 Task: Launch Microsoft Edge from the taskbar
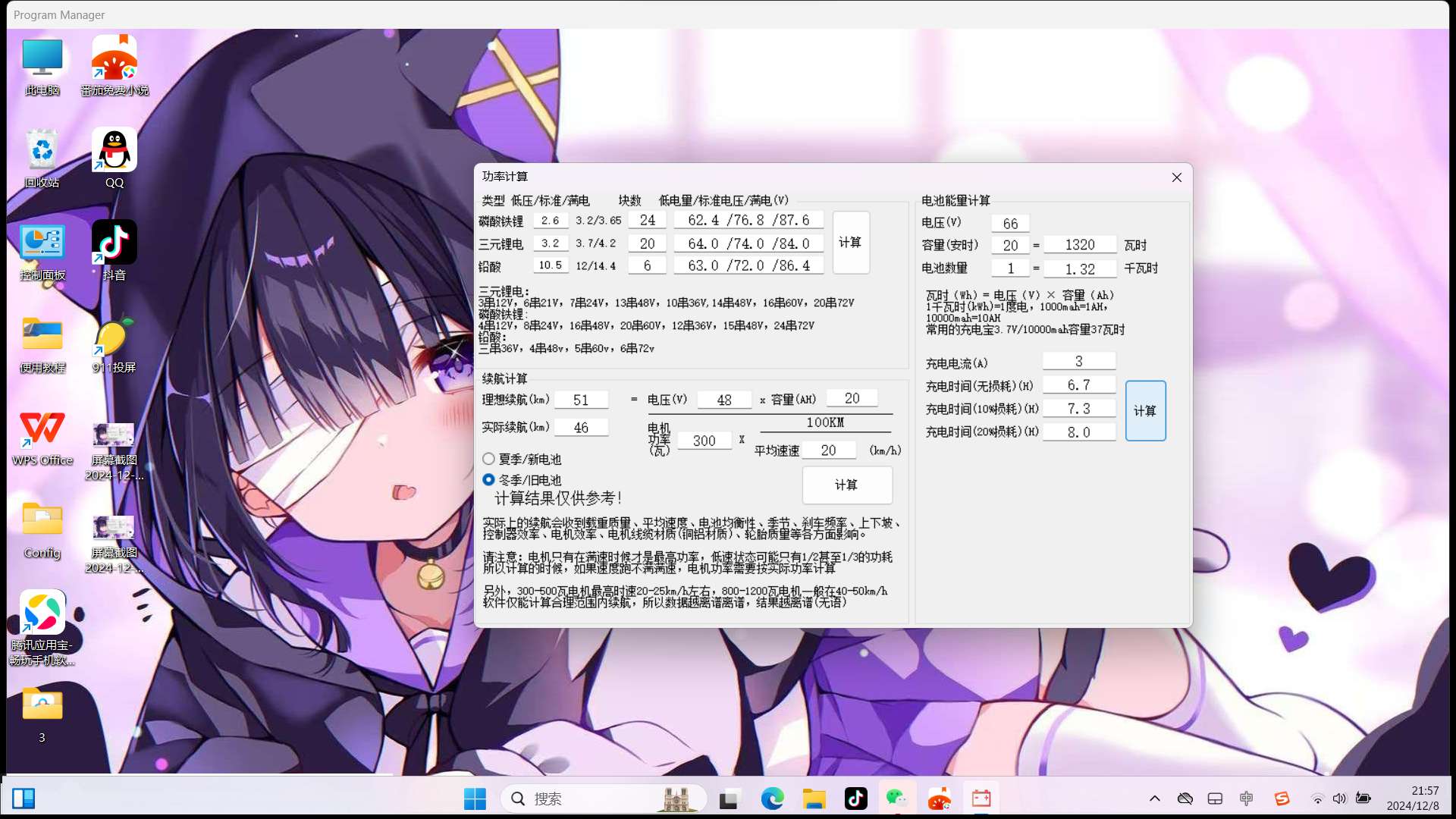(772, 799)
